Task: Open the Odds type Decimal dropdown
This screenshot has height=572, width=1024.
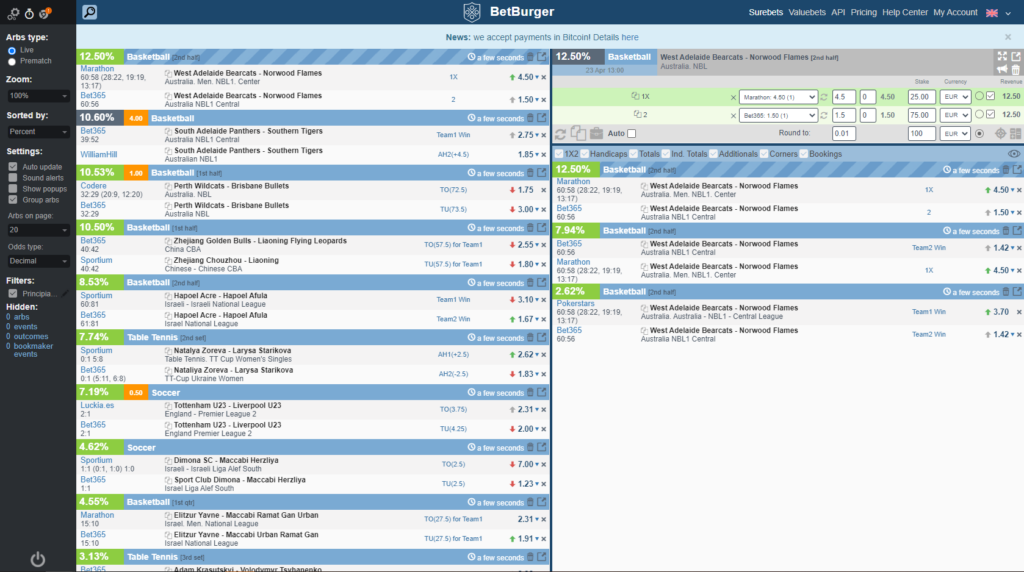Action: pos(38,261)
